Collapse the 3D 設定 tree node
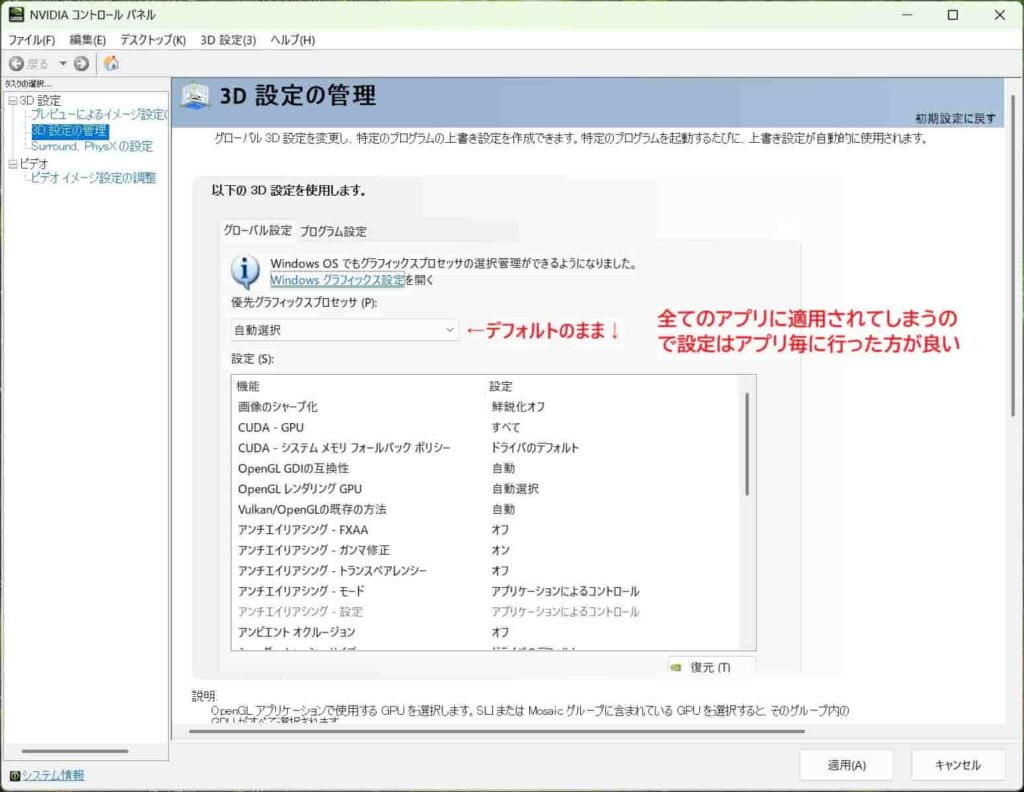This screenshot has width=1024, height=792. click(12, 101)
